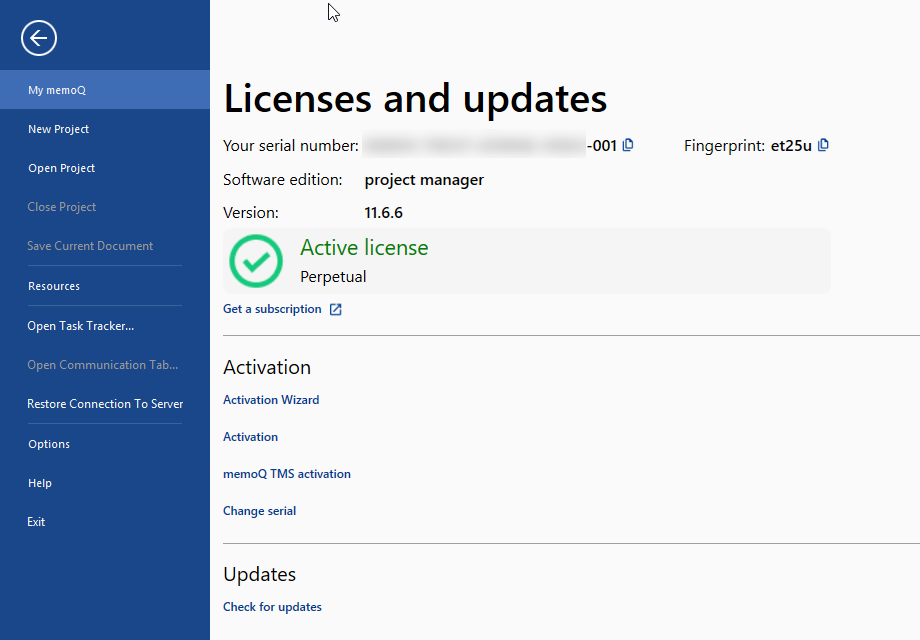Start the Activation Wizard link

point(271,400)
